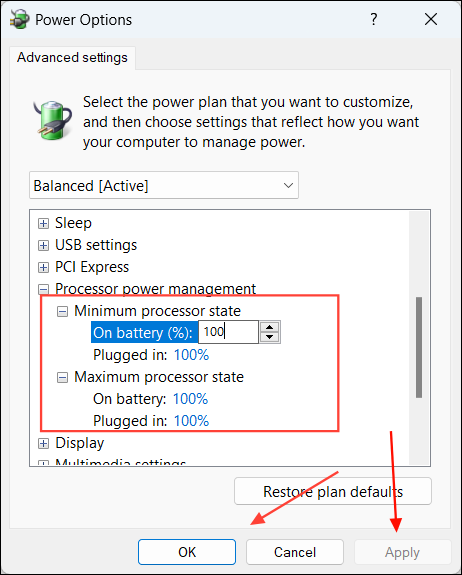Expand the USB settings node

click(x=43, y=245)
